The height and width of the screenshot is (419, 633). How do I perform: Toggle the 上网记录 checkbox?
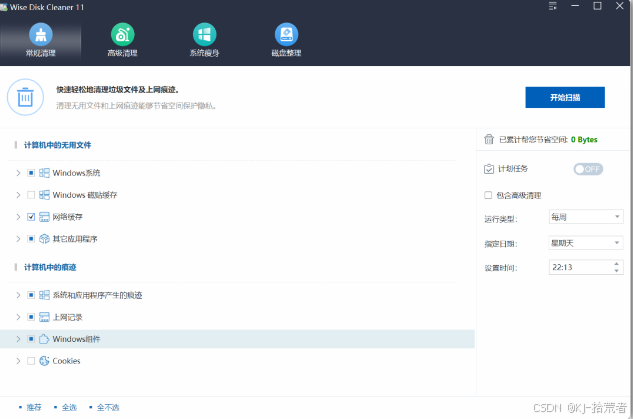[x=31, y=317]
